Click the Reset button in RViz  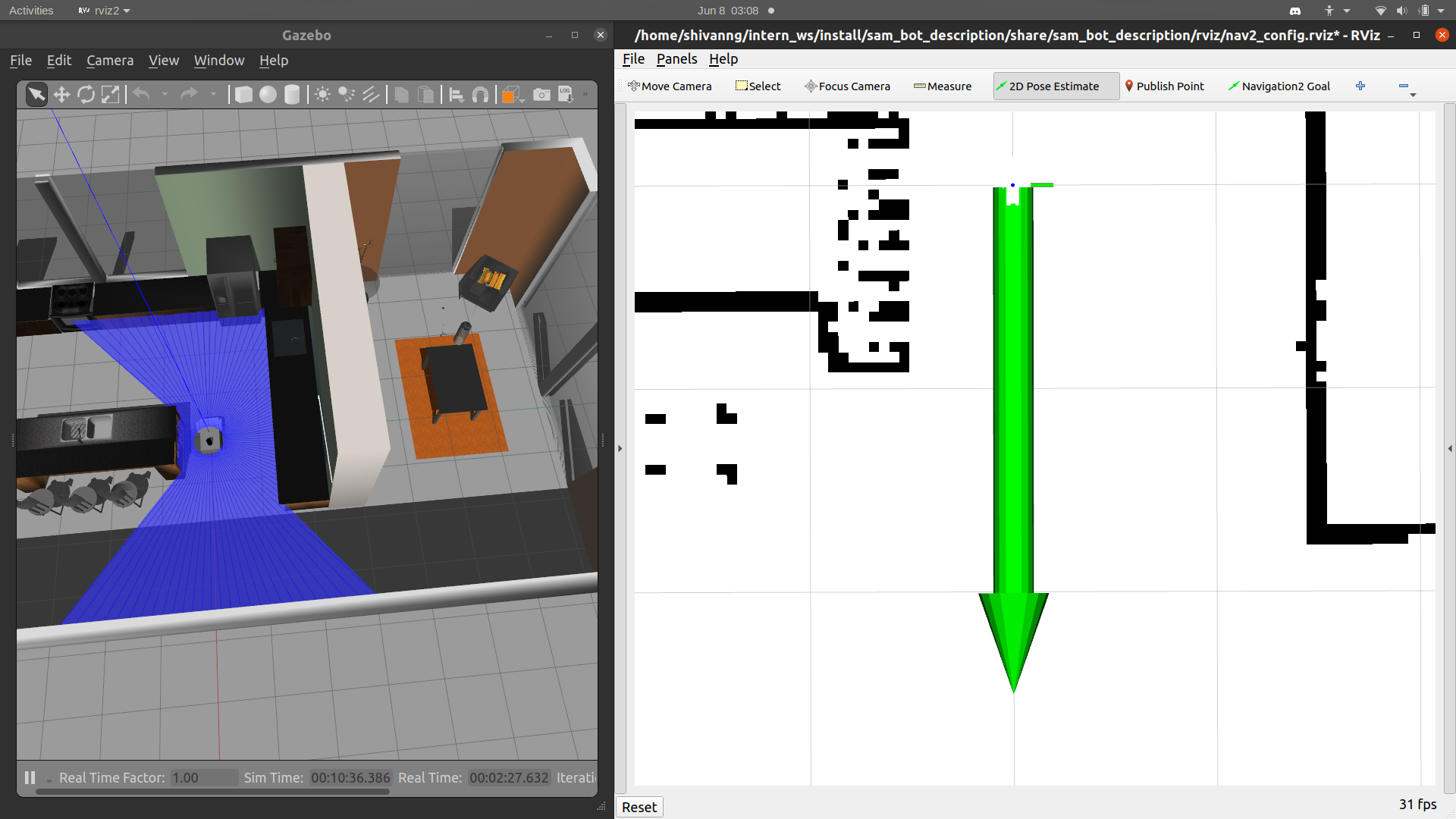[639, 807]
